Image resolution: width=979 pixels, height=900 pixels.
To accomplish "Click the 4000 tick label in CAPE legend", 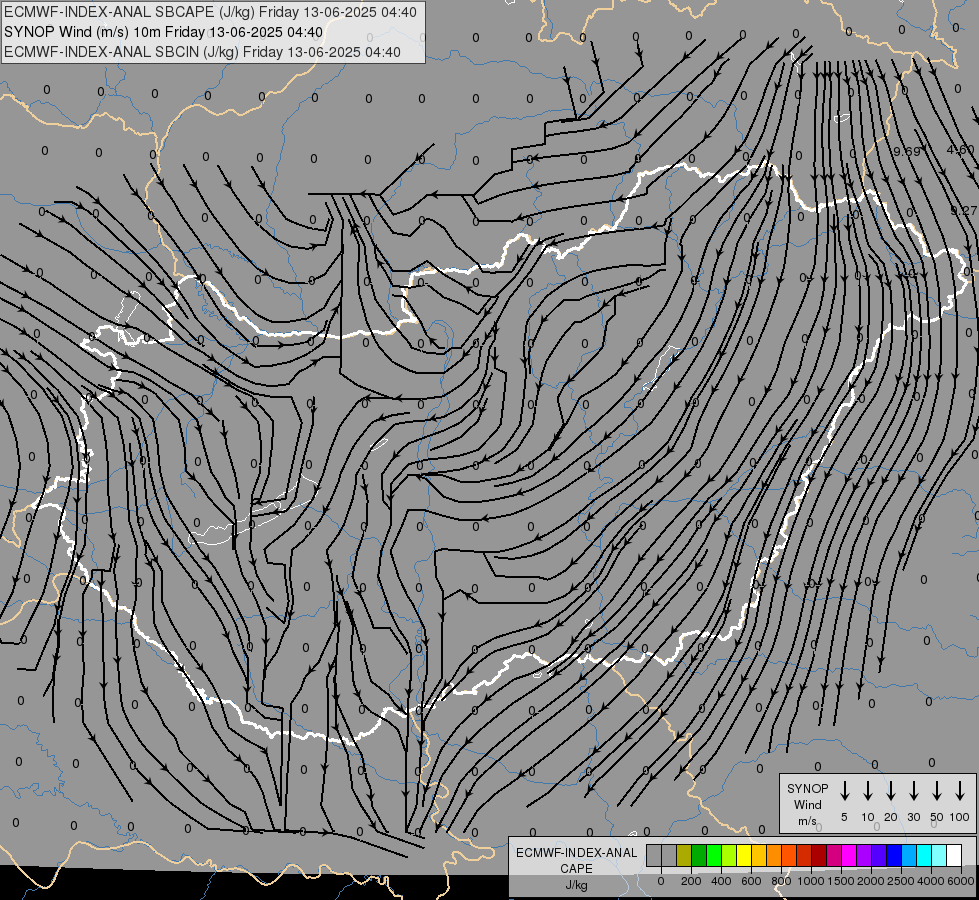I will 931,881.
